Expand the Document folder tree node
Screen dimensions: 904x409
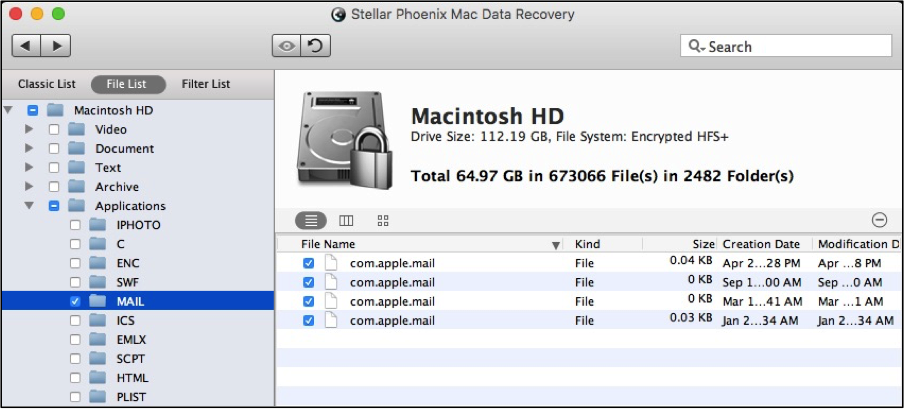(29, 148)
